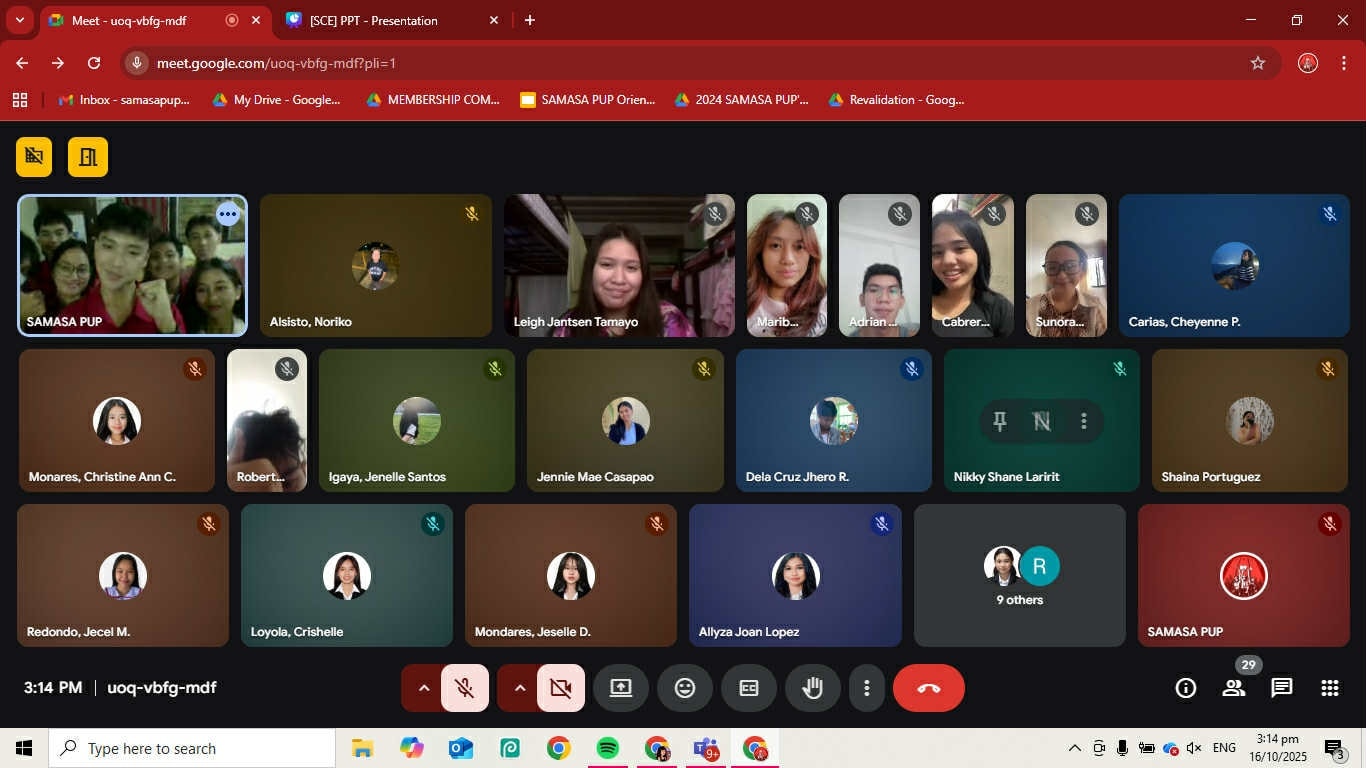Open more options on SAMASA PUP video tile
The height and width of the screenshot is (768, 1366).
click(x=228, y=213)
